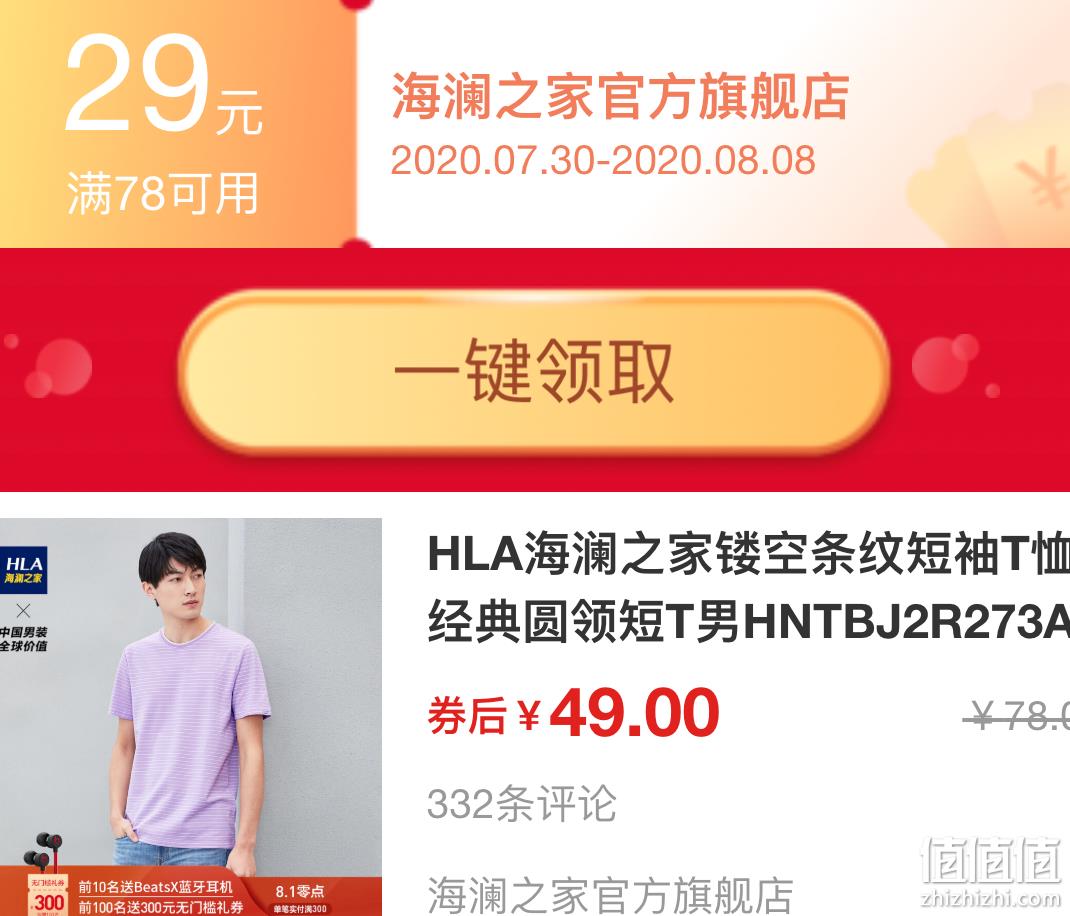1070x916 pixels.
Task: Click the 券后 ¥49.00 price
Action: tap(573, 713)
